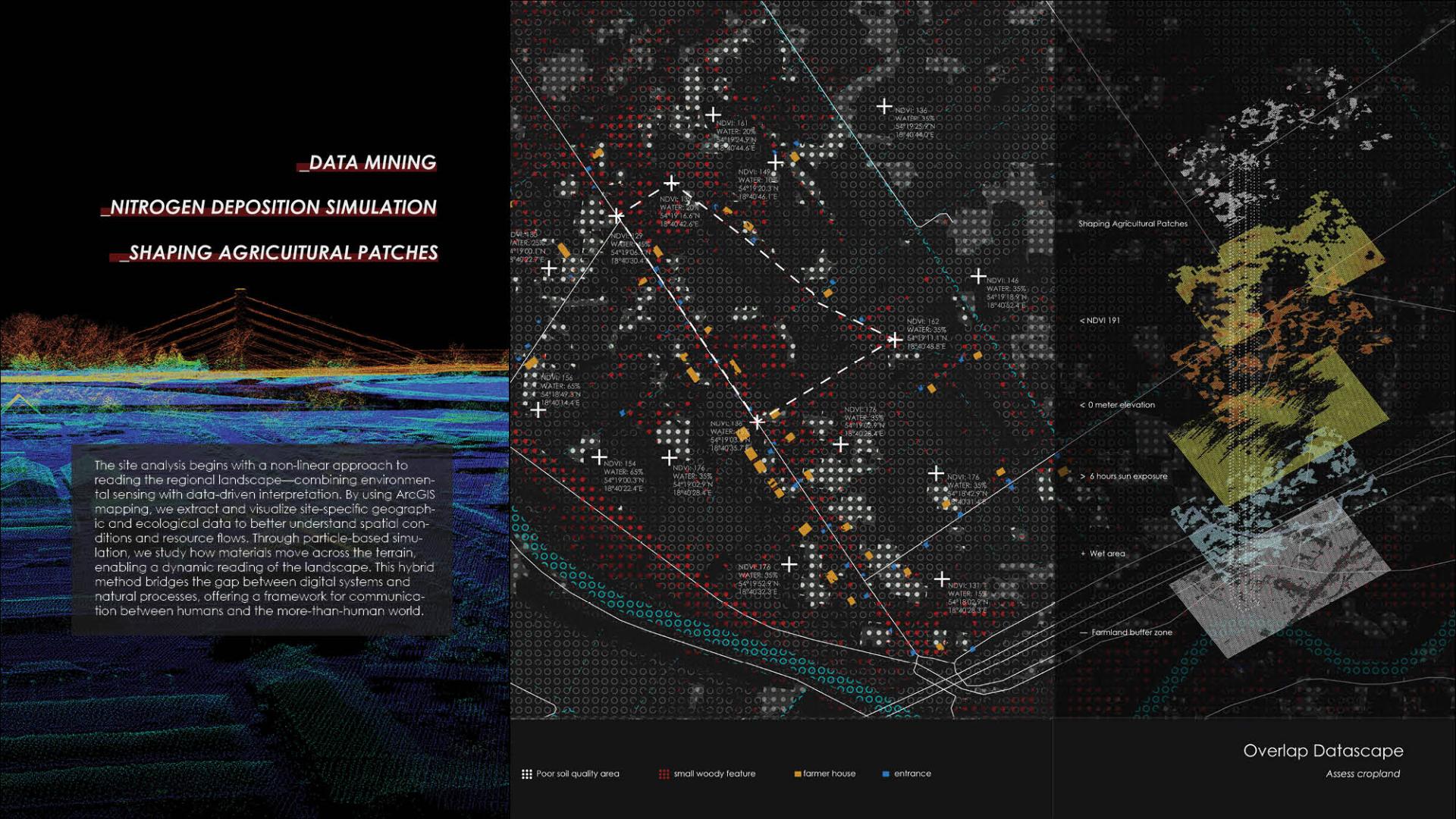Click the cross marker beside NDVI 131

pos(942,579)
